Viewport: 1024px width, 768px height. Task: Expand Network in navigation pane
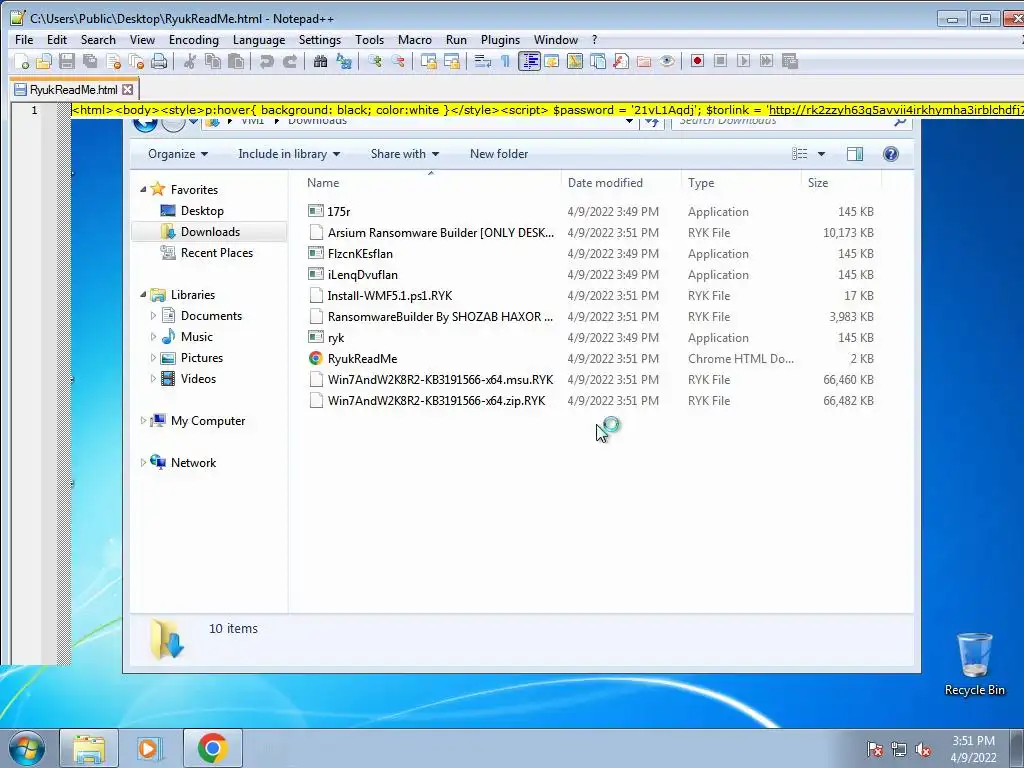point(143,462)
